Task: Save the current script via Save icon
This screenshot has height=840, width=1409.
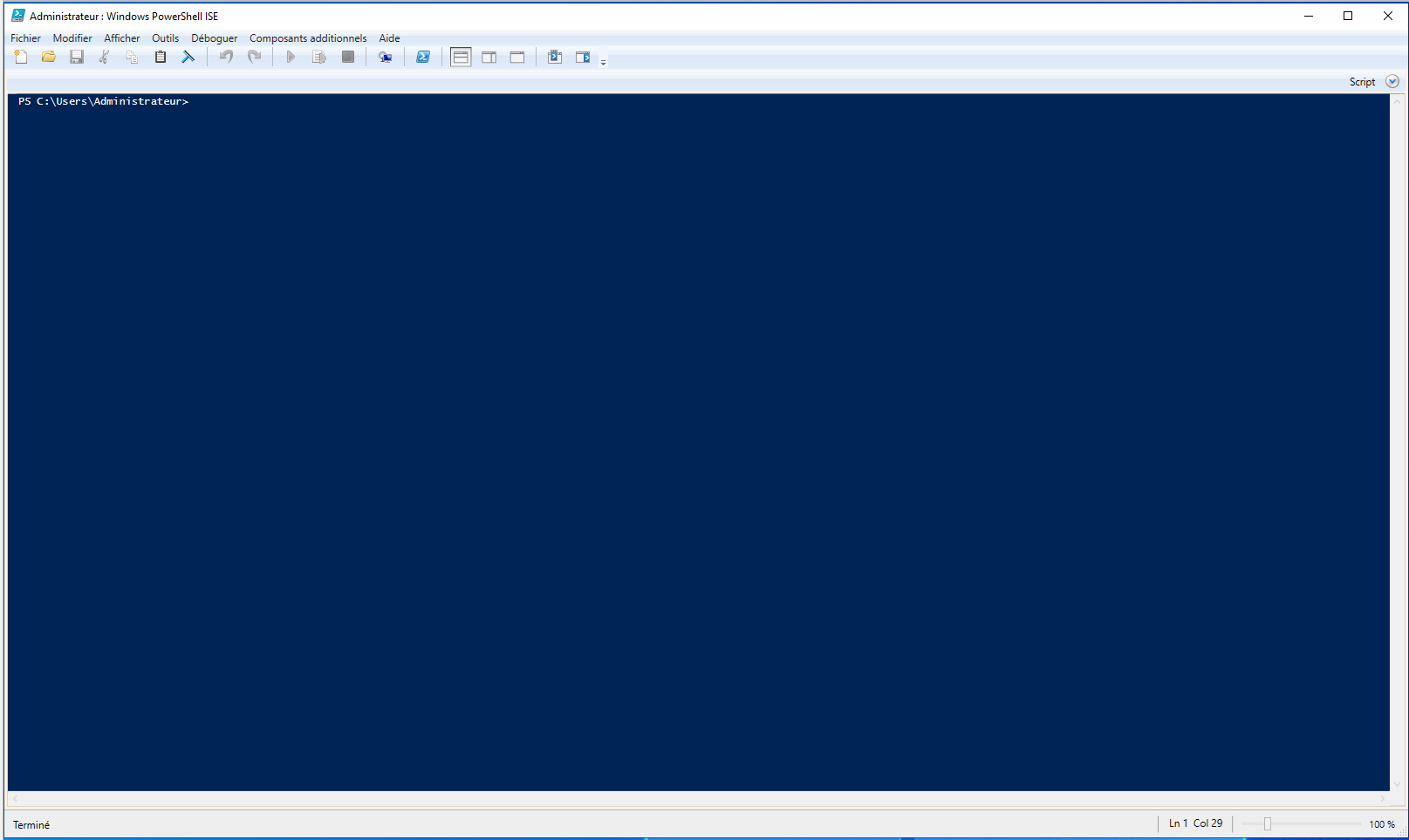Action: [x=77, y=57]
